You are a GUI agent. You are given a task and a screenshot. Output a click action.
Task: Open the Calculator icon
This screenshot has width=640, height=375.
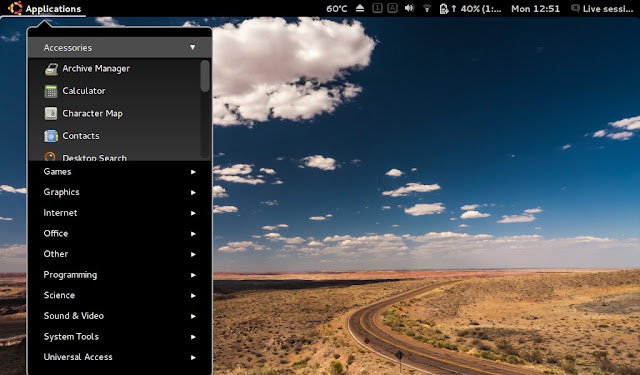51,91
